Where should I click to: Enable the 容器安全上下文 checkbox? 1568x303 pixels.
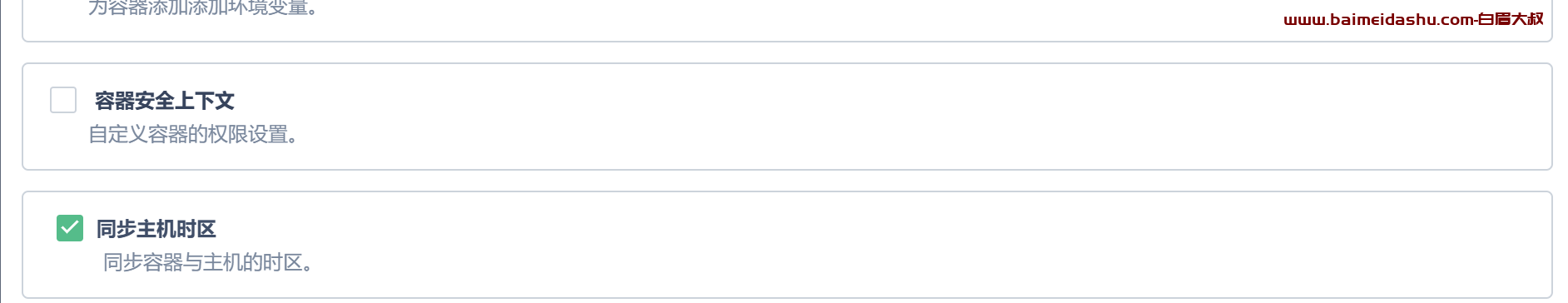coord(63,100)
